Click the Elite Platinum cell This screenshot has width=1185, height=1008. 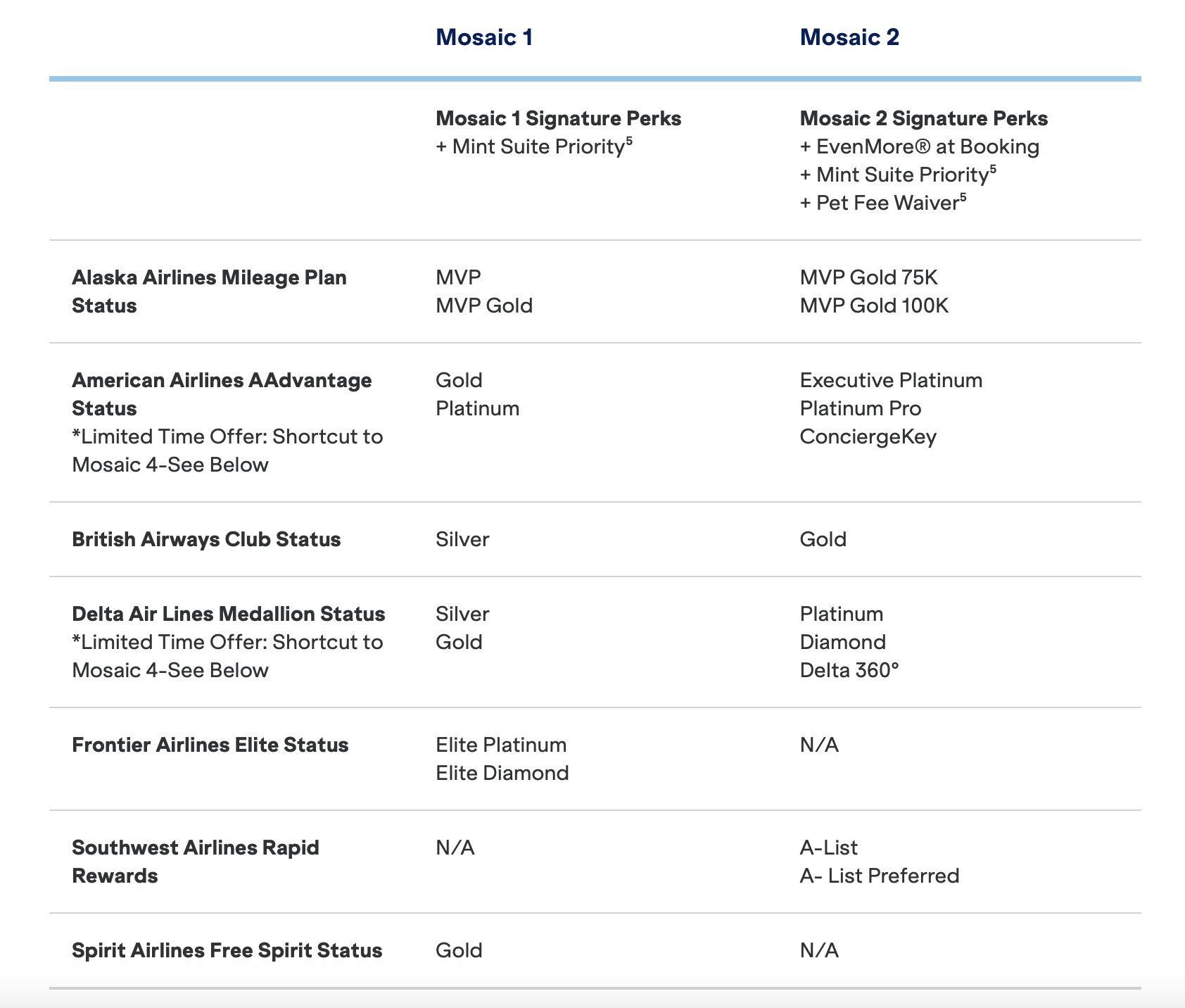coord(501,745)
